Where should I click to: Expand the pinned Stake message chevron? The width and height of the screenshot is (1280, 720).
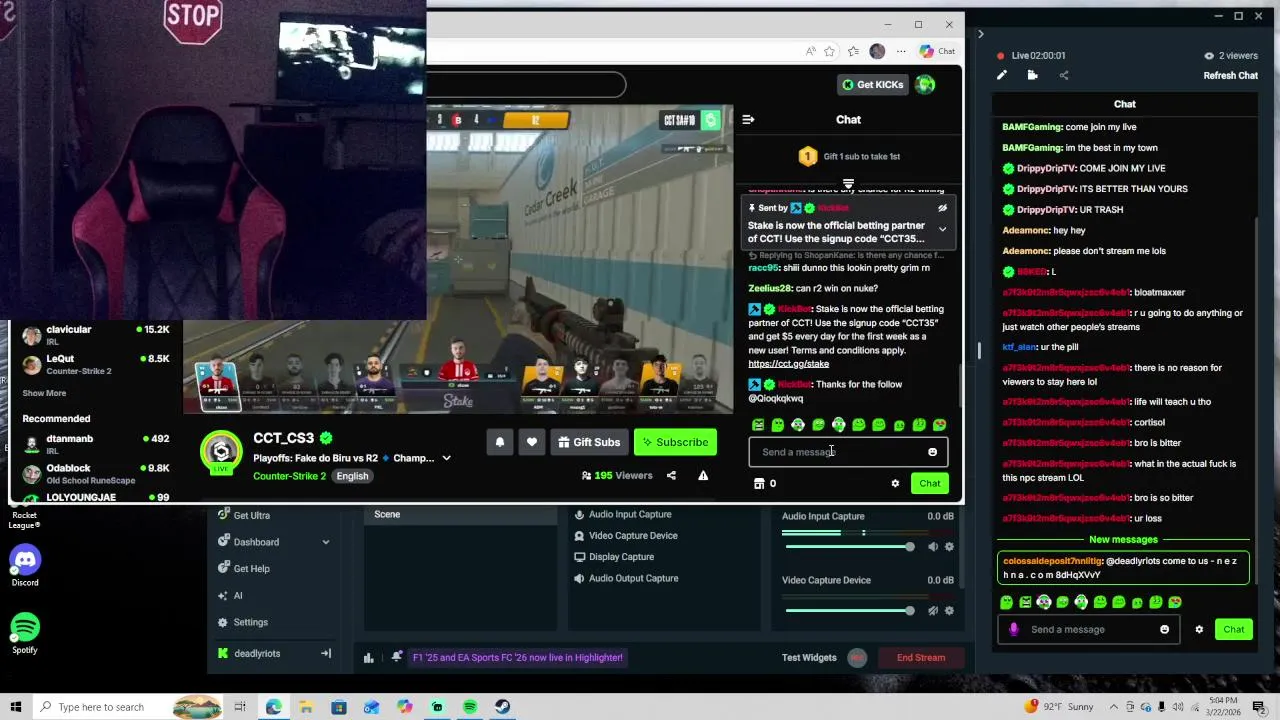click(x=942, y=229)
